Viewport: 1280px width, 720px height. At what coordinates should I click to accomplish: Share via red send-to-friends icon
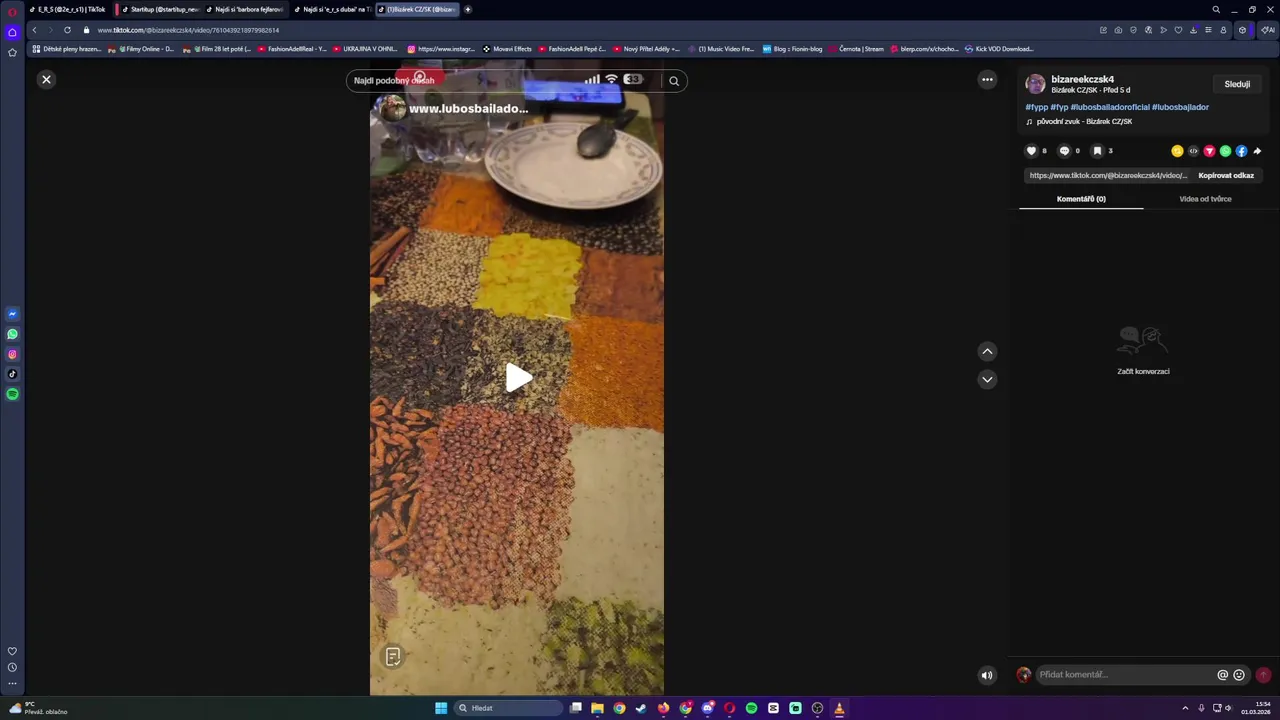1209,151
